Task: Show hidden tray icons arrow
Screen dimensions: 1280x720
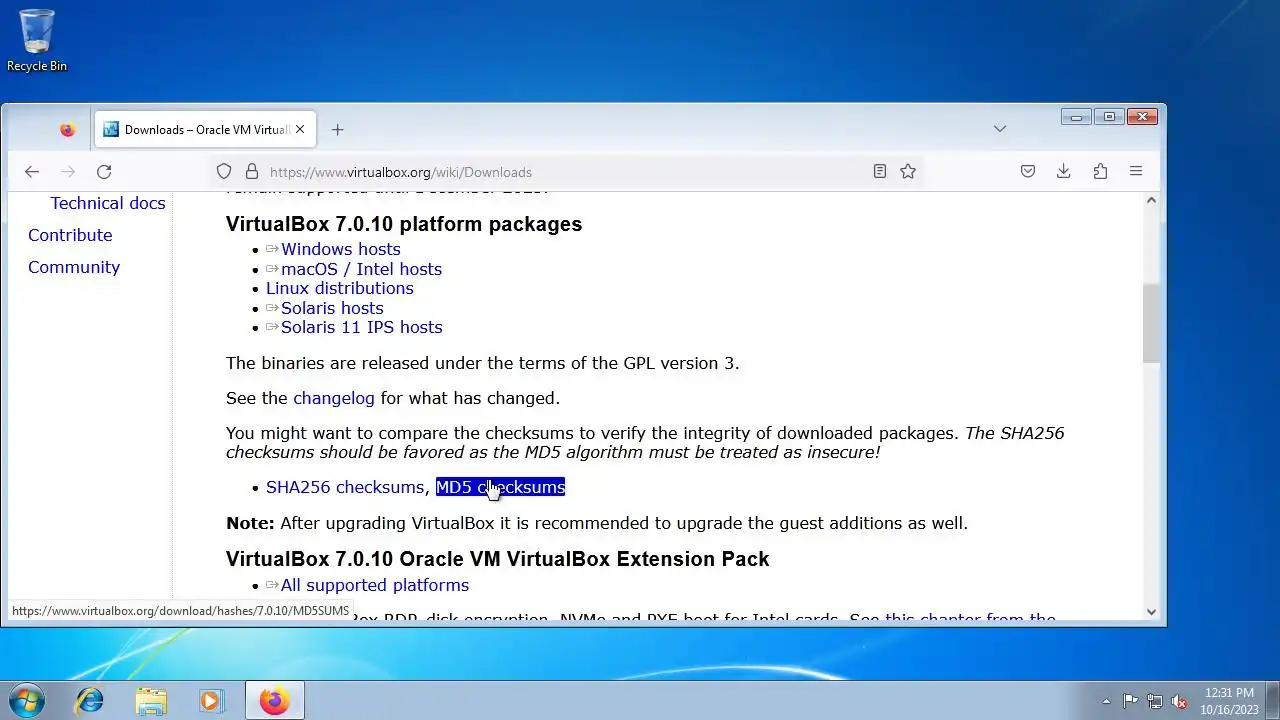Action: coord(1106,701)
